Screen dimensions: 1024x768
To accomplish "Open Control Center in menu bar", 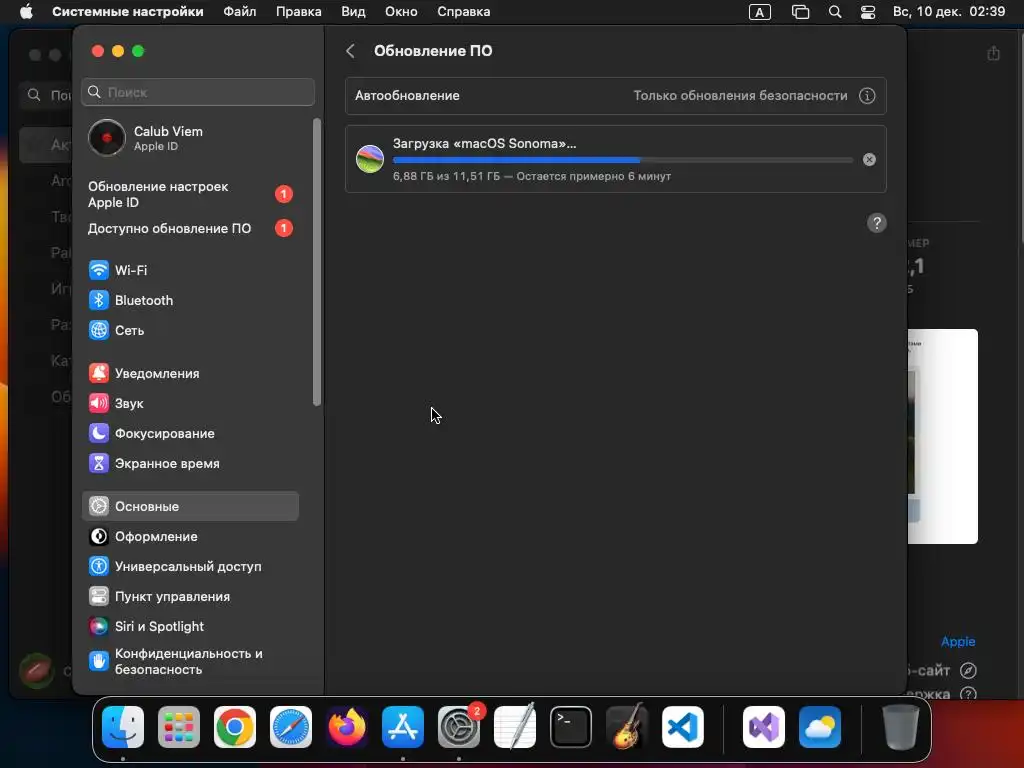I will [x=868, y=12].
